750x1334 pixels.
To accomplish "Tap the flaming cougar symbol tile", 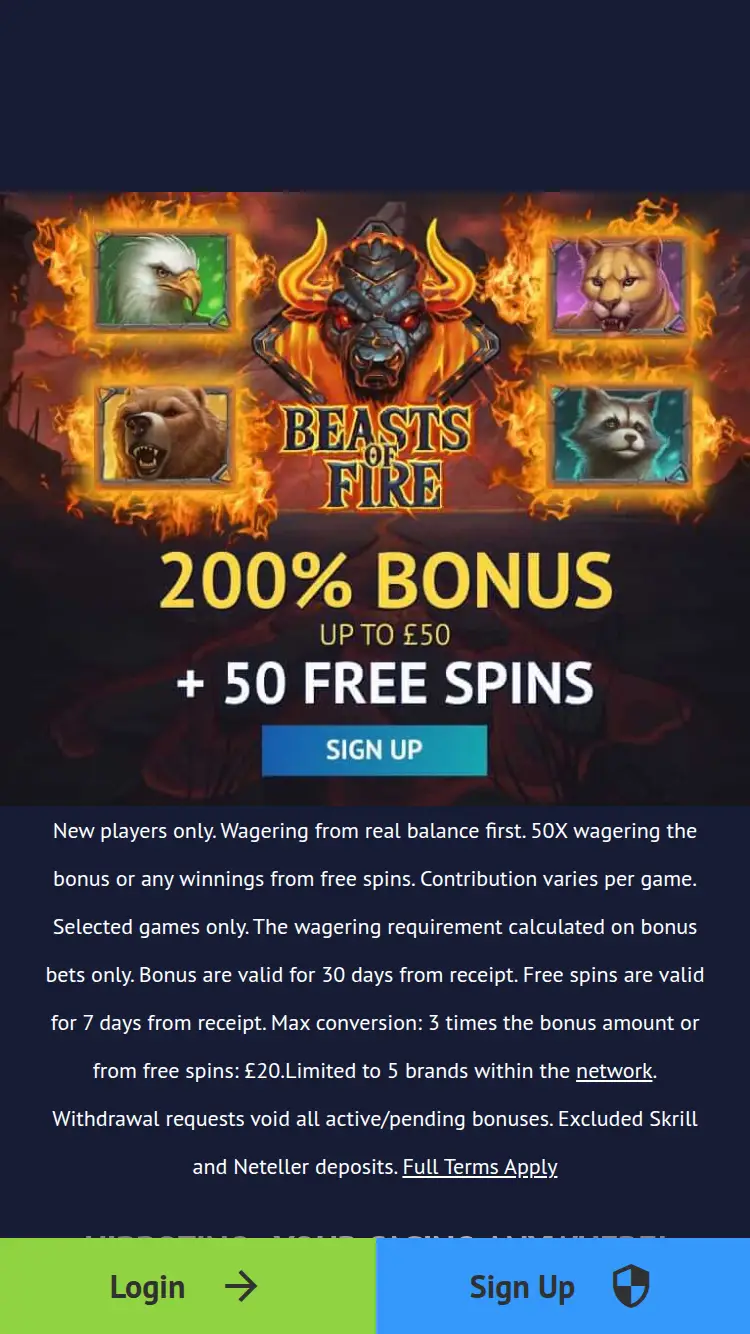I will click(x=618, y=286).
